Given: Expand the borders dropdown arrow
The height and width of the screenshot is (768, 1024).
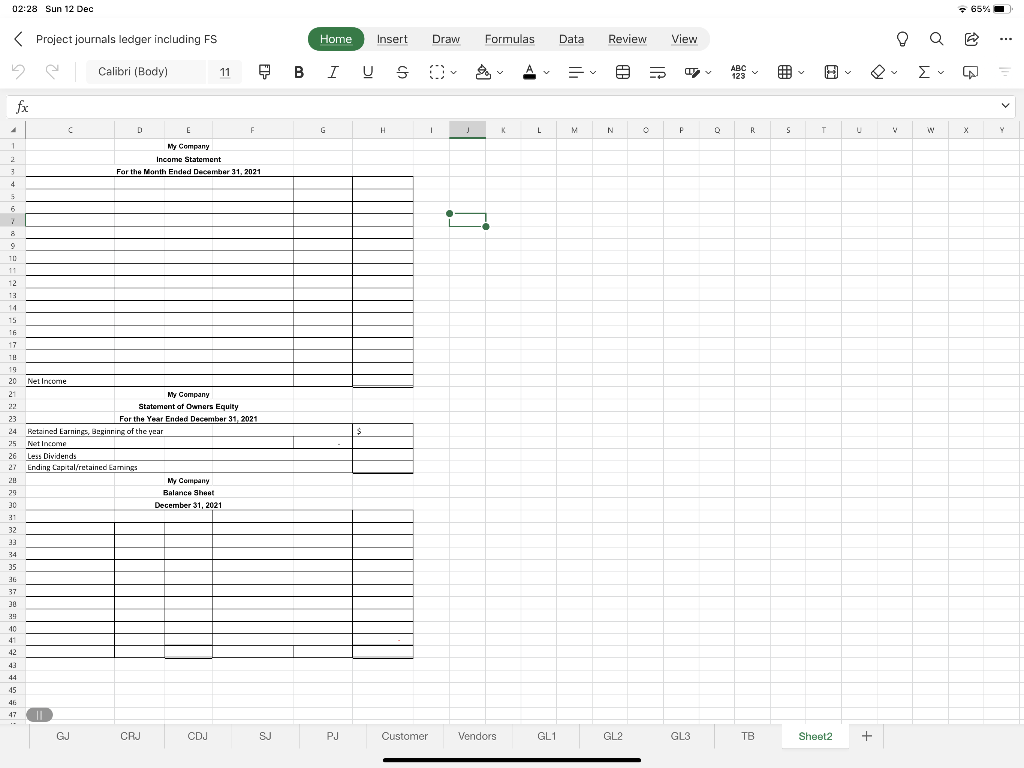Looking at the screenshot, I should click(453, 72).
